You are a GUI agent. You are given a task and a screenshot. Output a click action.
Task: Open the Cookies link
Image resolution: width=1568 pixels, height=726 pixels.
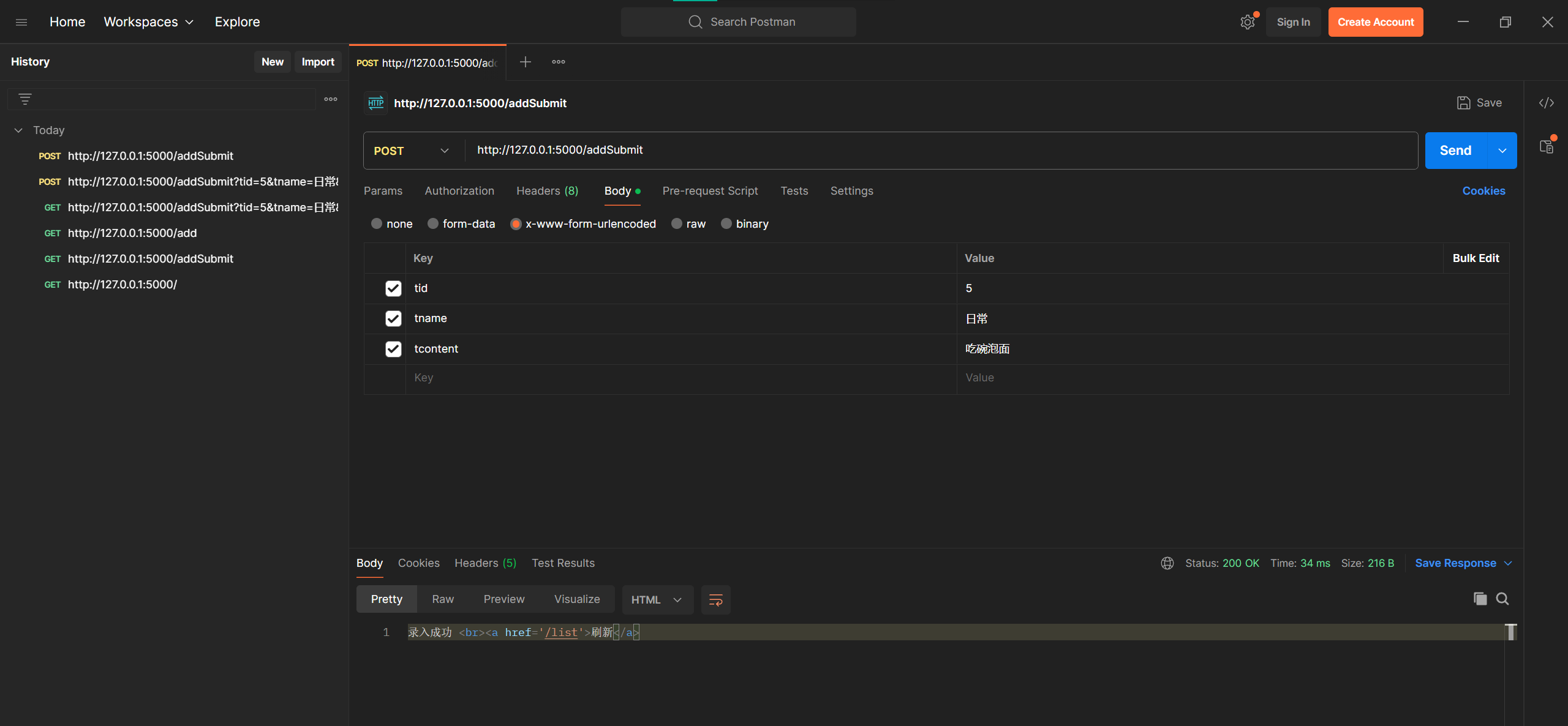[1483, 191]
